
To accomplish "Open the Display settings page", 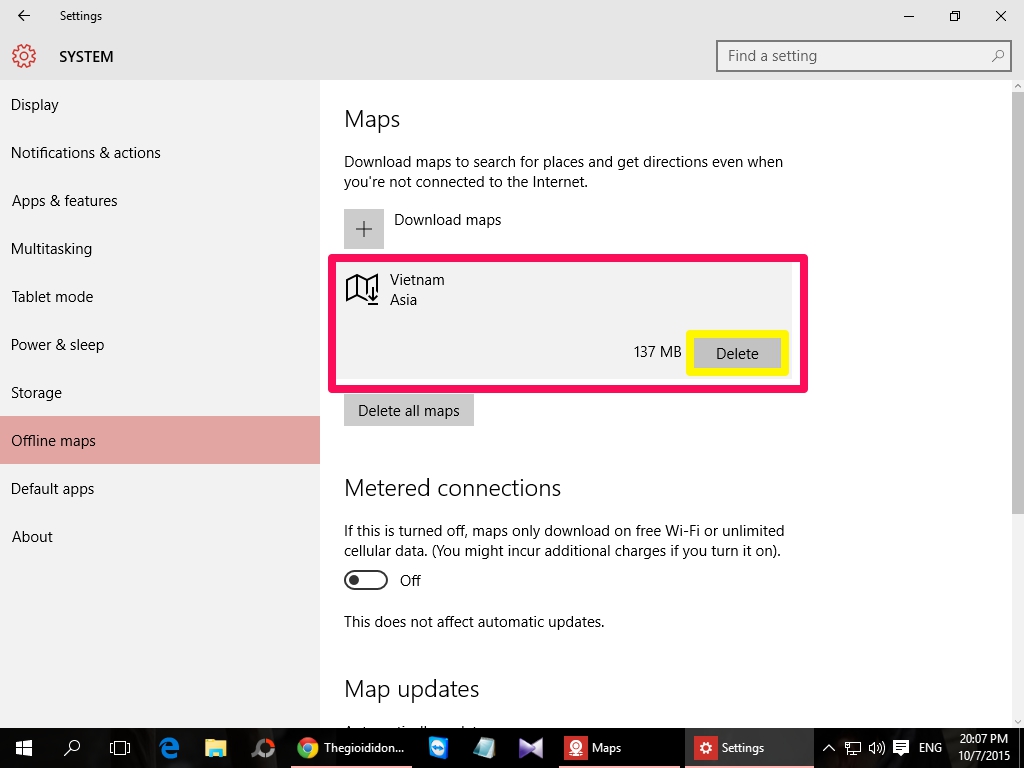I will [160, 104].
